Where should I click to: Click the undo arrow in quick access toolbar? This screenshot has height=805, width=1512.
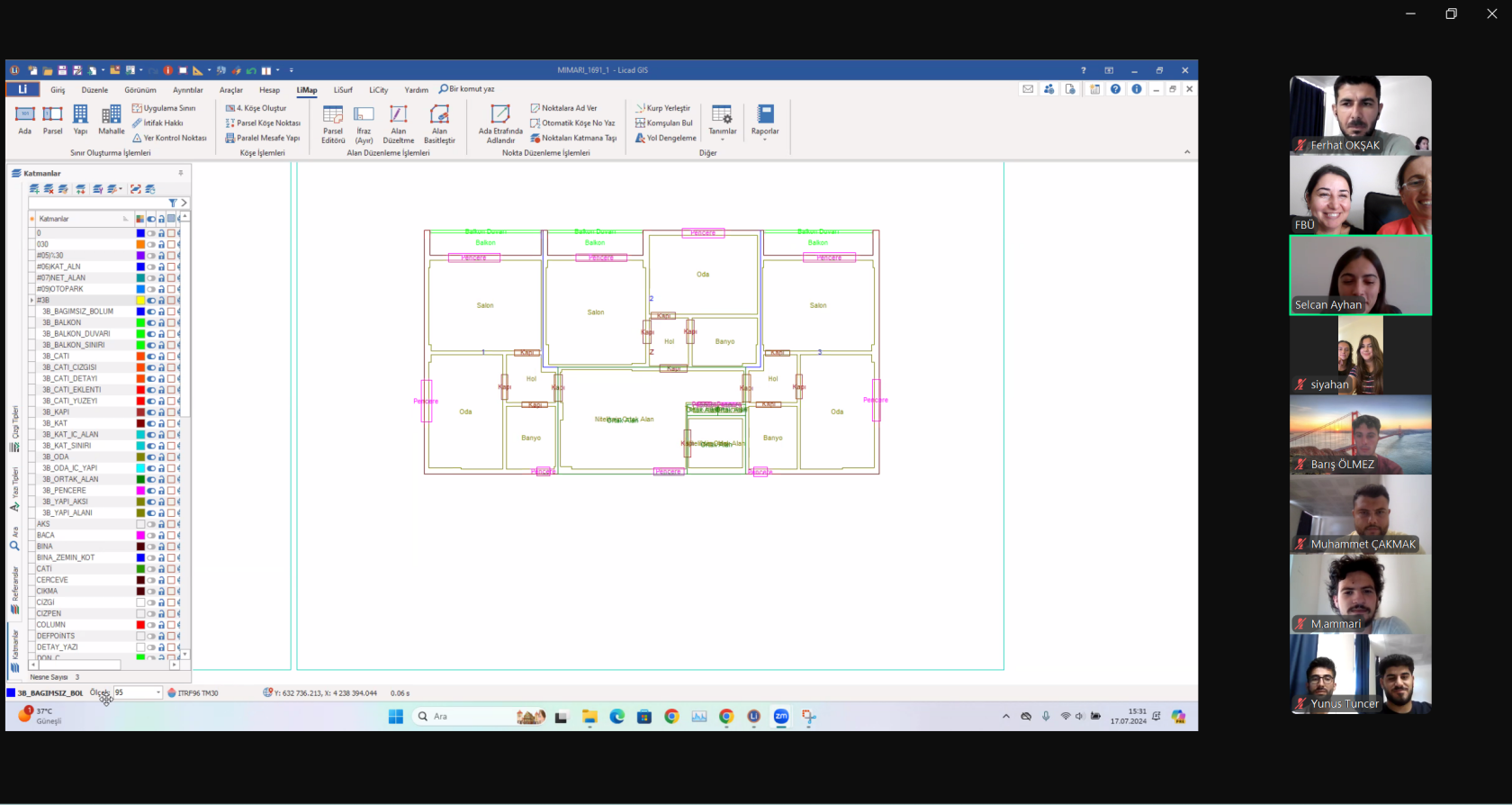251,70
